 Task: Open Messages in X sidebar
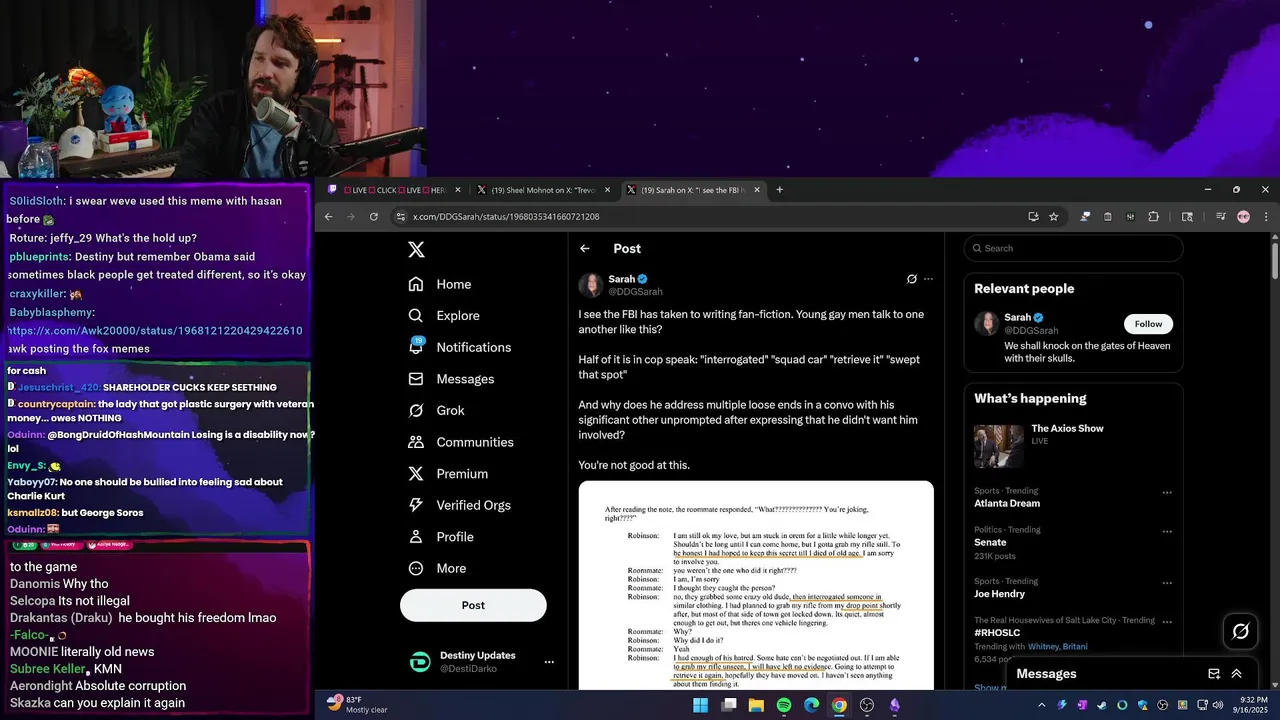pyautogui.click(x=452, y=379)
